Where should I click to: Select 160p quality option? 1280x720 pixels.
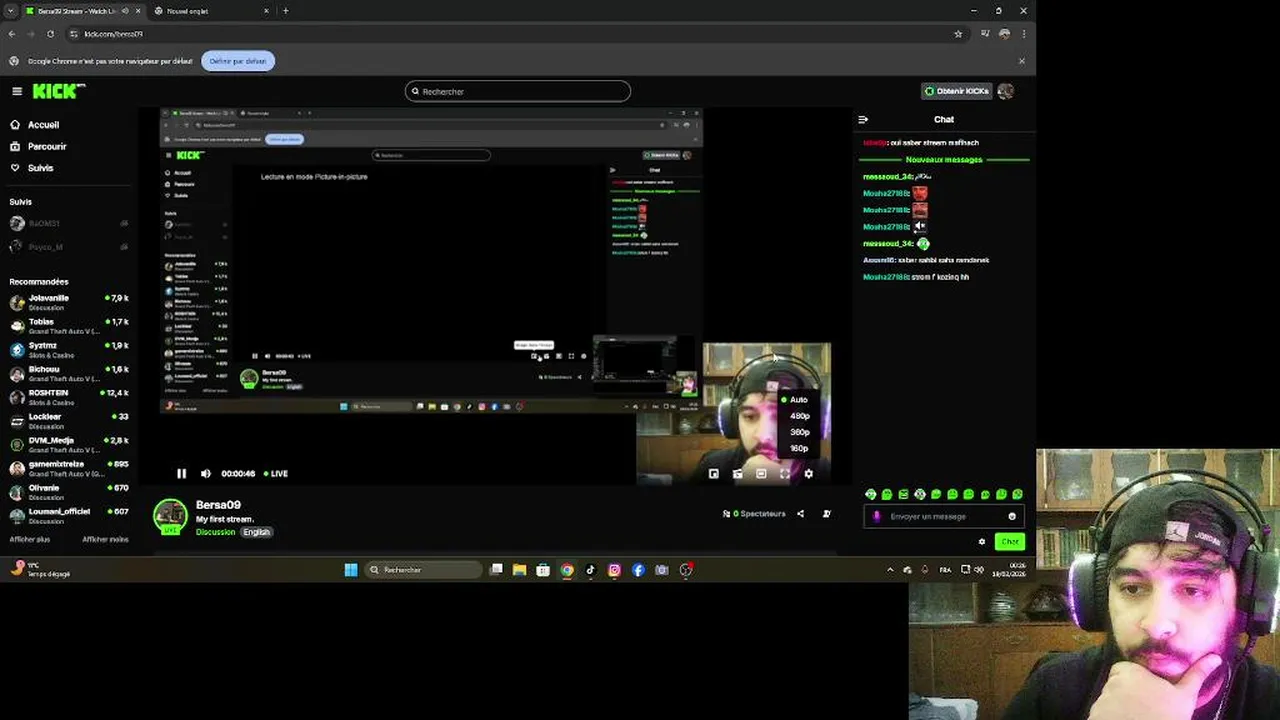(x=799, y=448)
